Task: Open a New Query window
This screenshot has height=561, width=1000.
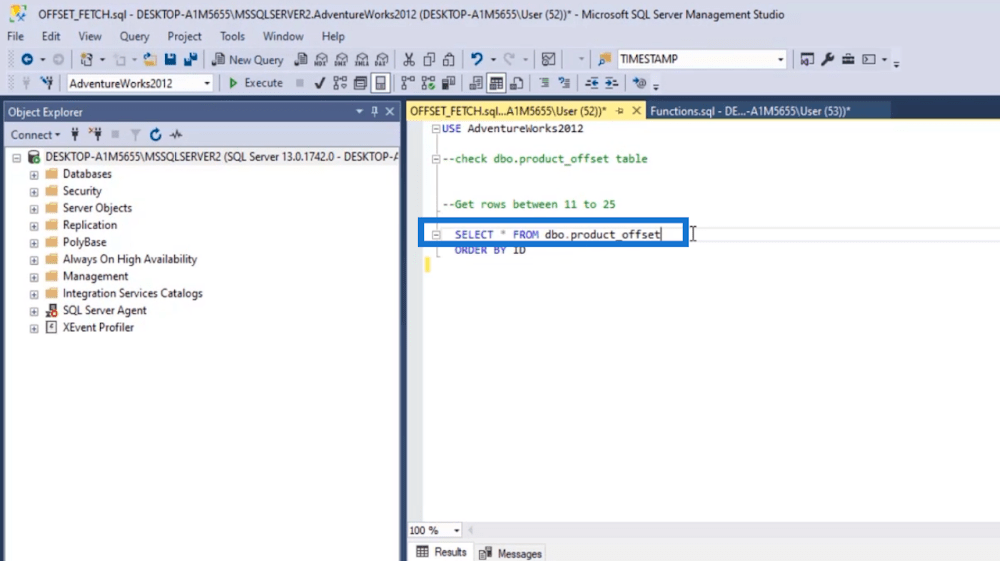Action: [x=247, y=59]
